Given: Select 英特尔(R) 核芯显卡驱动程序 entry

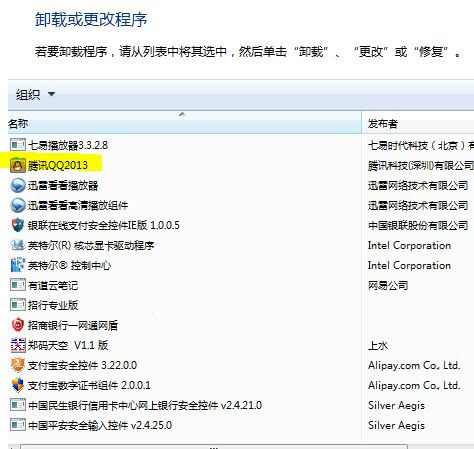Looking at the screenshot, I should [x=91, y=245].
